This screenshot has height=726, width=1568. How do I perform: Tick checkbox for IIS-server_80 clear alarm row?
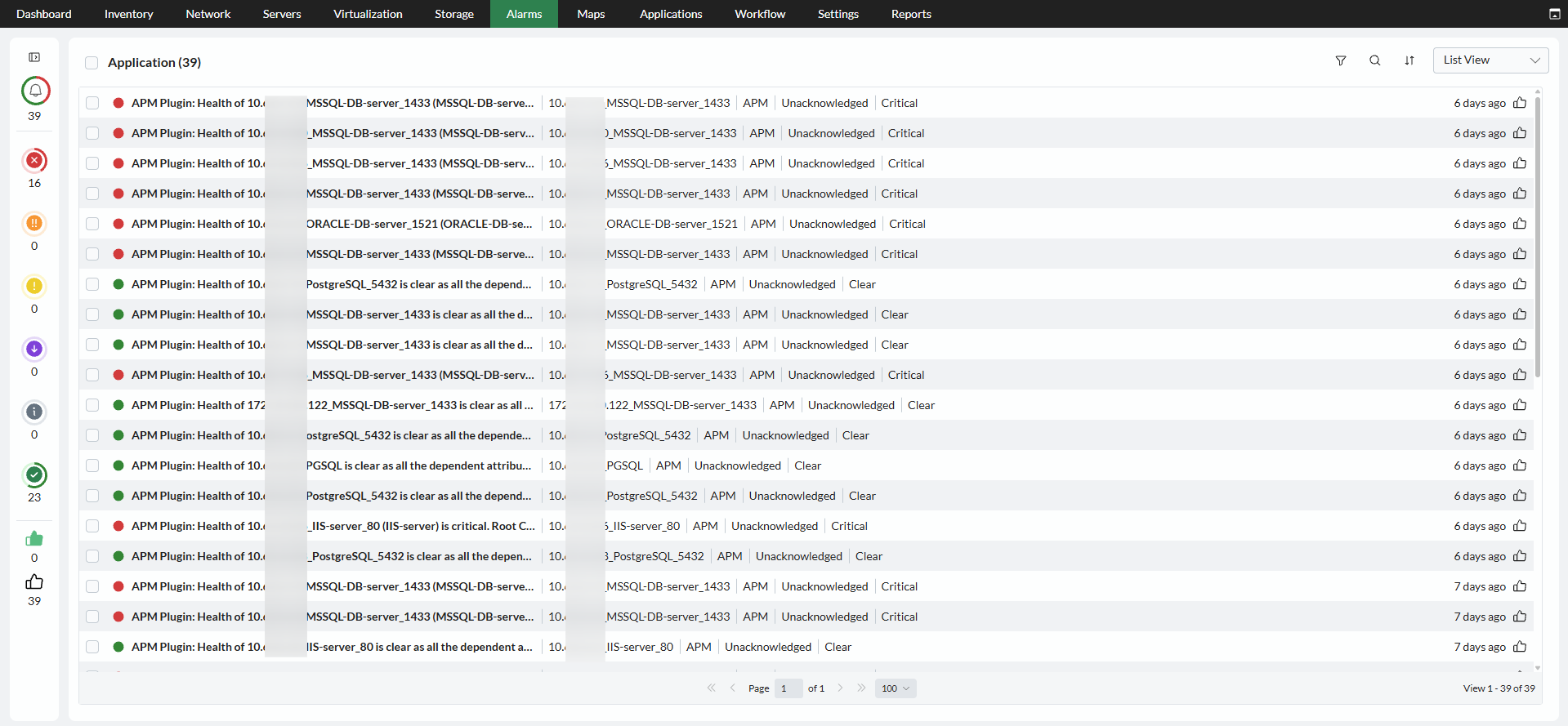click(92, 647)
